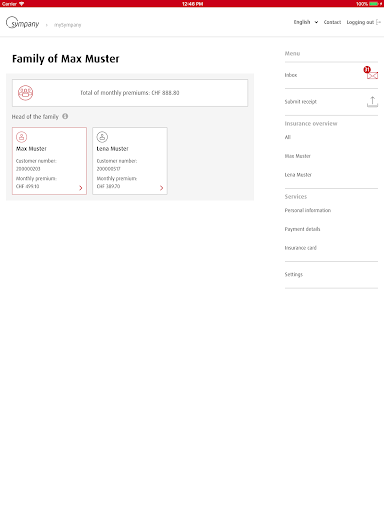Click Logging out
This screenshot has height=512, width=384.
pos(360,22)
